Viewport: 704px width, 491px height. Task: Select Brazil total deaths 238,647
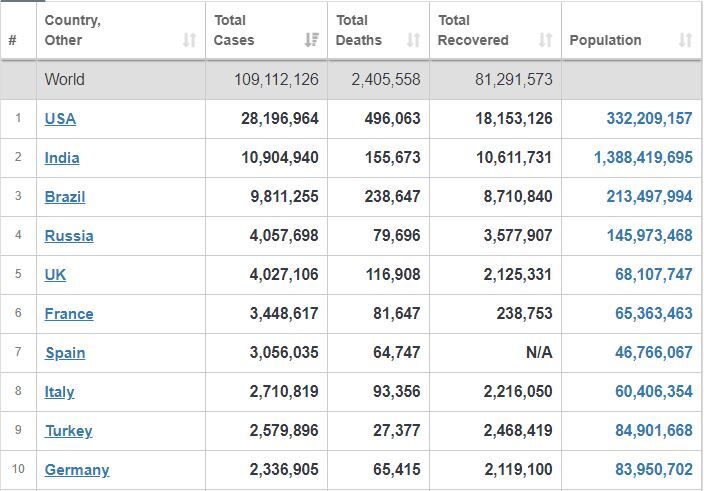pos(392,197)
